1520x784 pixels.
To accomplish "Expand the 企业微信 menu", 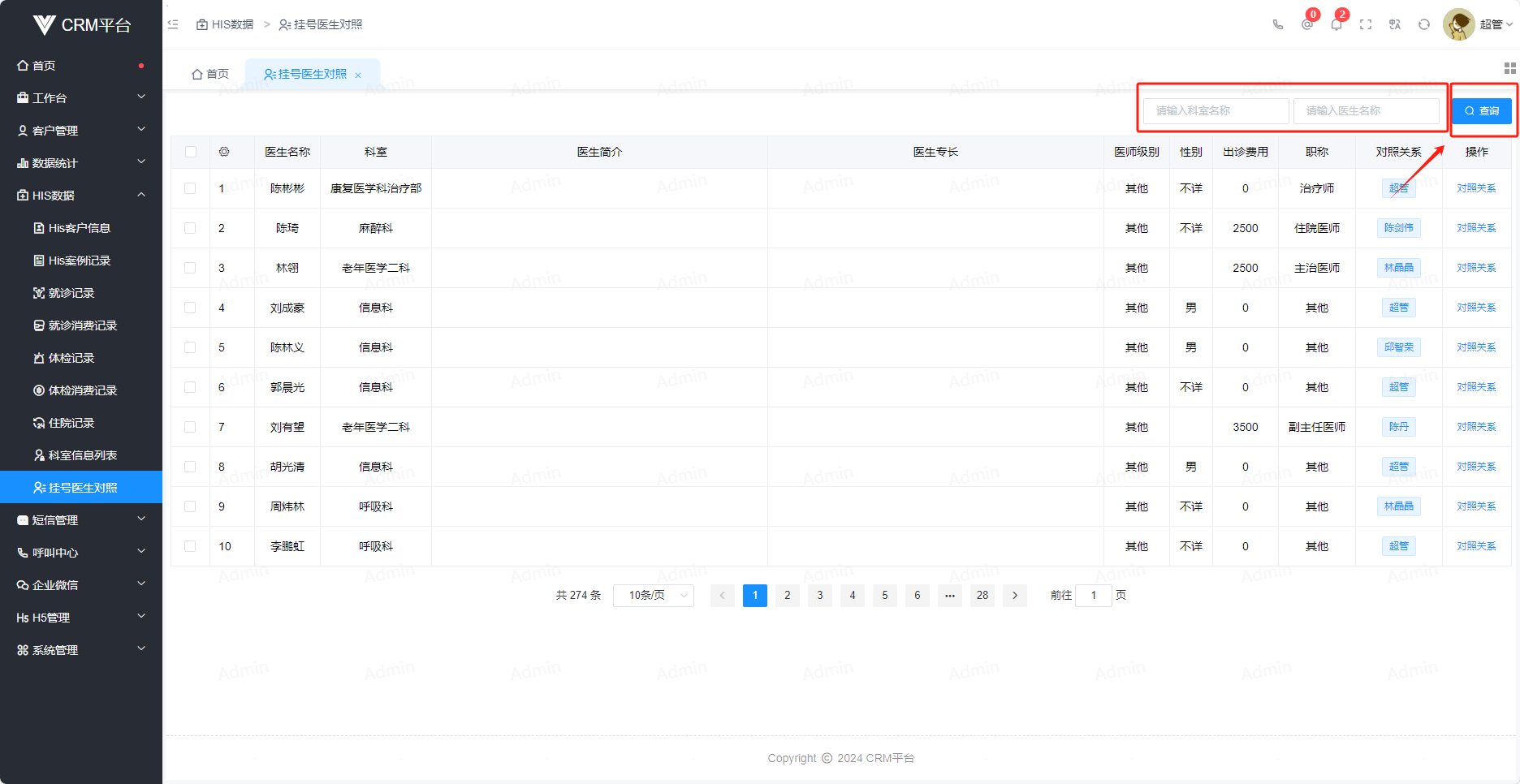I will coord(81,585).
